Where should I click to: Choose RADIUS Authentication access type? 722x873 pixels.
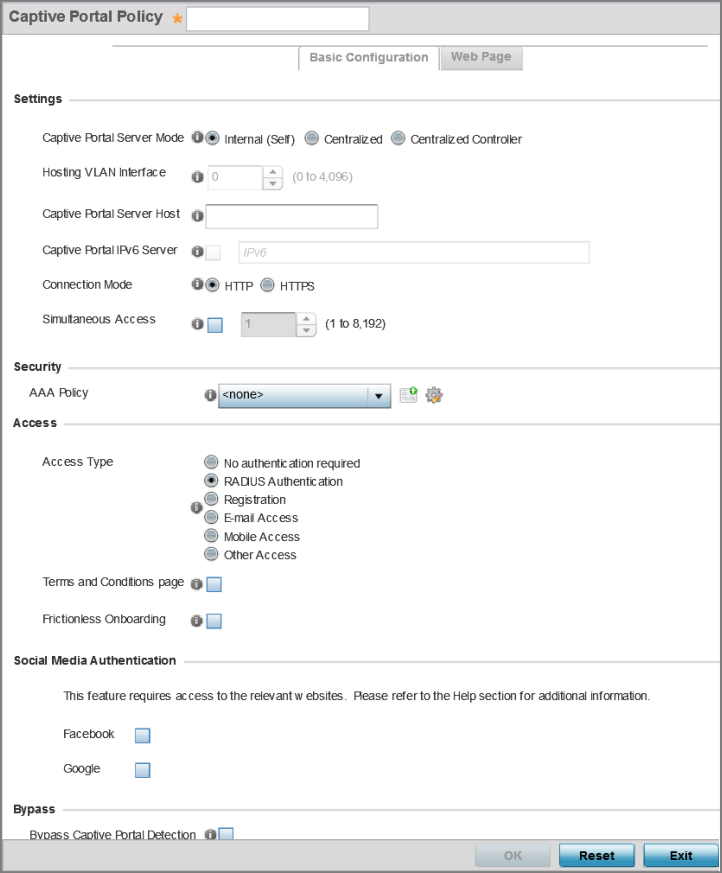[x=211, y=480]
